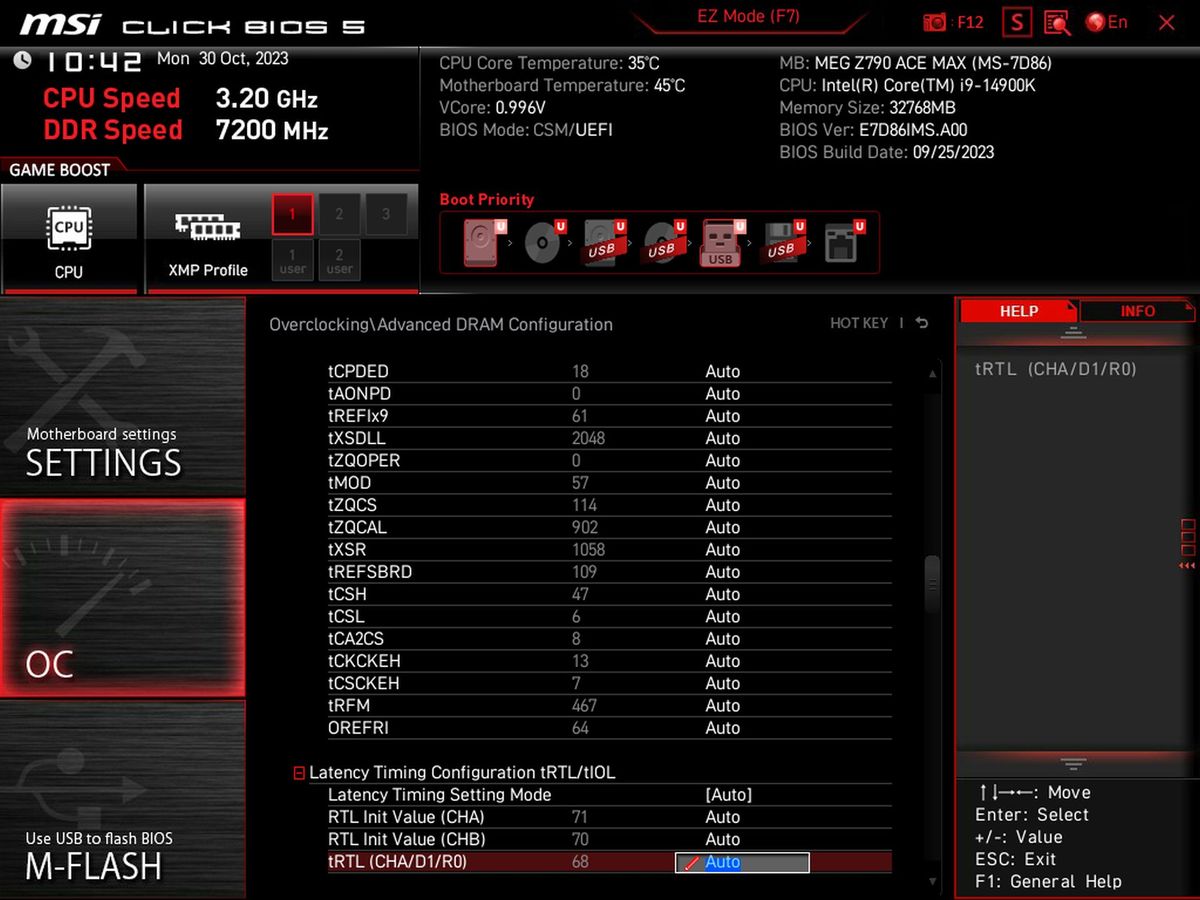Select XMP profile 2
This screenshot has height=900, width=1200.
(x=339, y=214)
